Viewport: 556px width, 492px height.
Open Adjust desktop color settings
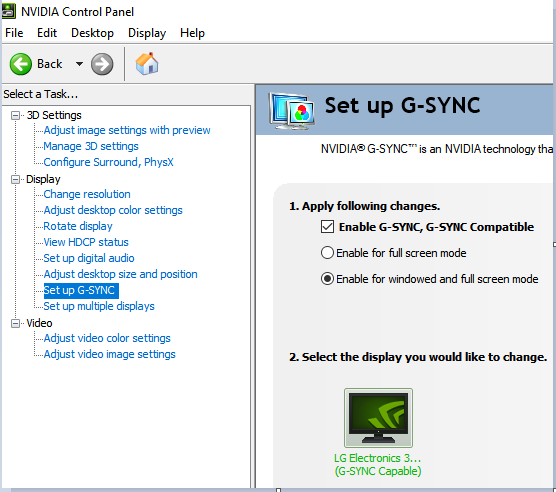[113, 210]
